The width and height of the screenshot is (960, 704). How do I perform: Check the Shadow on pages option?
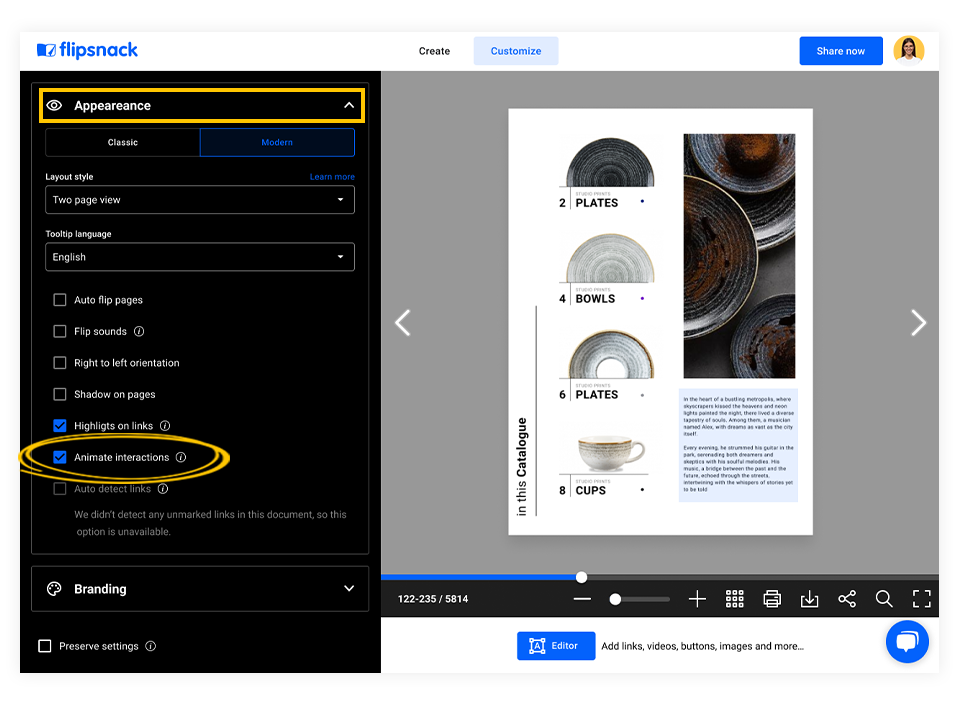[x=60, y=394]
